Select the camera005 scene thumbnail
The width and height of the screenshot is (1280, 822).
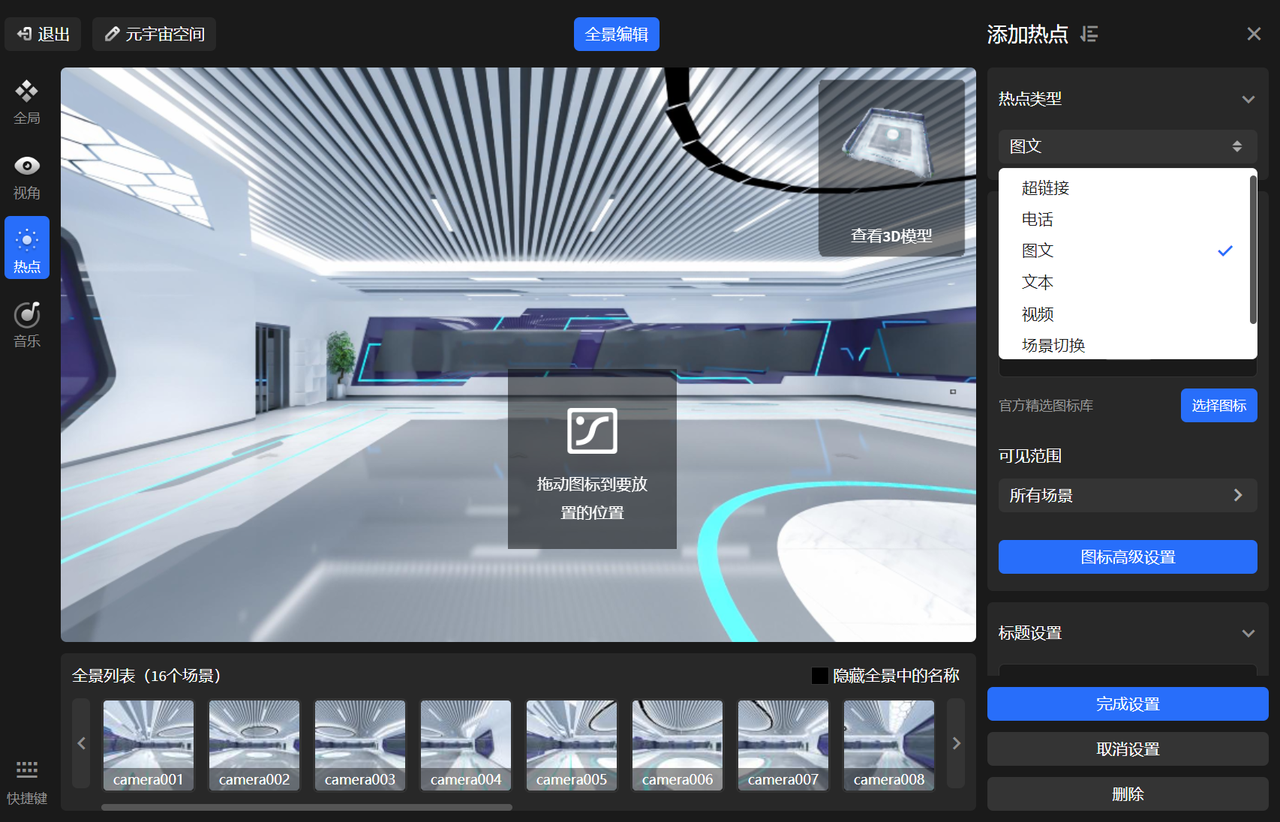572,745
